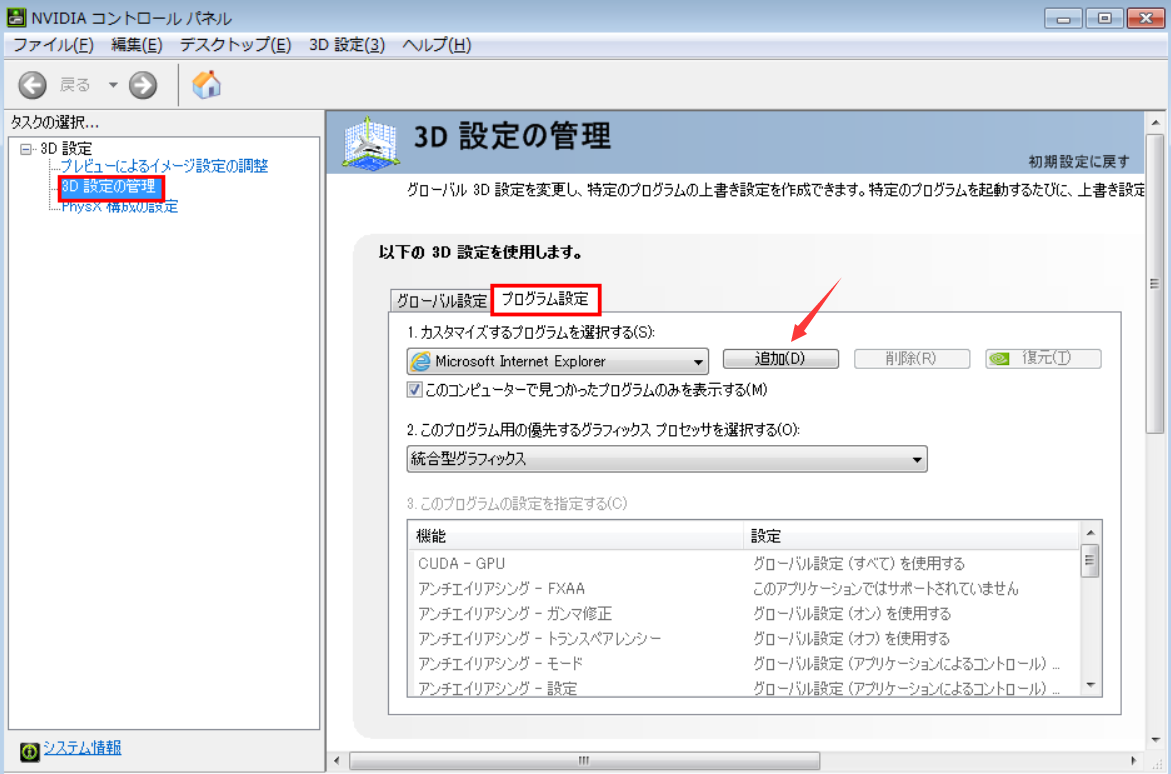Open the ファイル(F) menu
The height and width of the screenshot is (774, 1171).
53,45
